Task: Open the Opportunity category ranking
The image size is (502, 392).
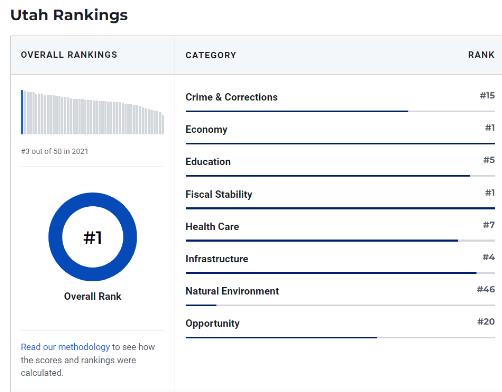Action: 212,323
